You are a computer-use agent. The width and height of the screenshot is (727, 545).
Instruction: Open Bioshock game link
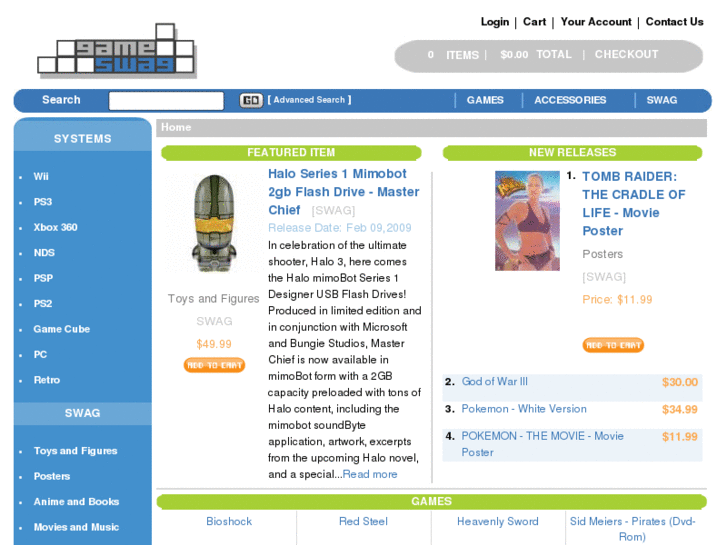(229, 521)
